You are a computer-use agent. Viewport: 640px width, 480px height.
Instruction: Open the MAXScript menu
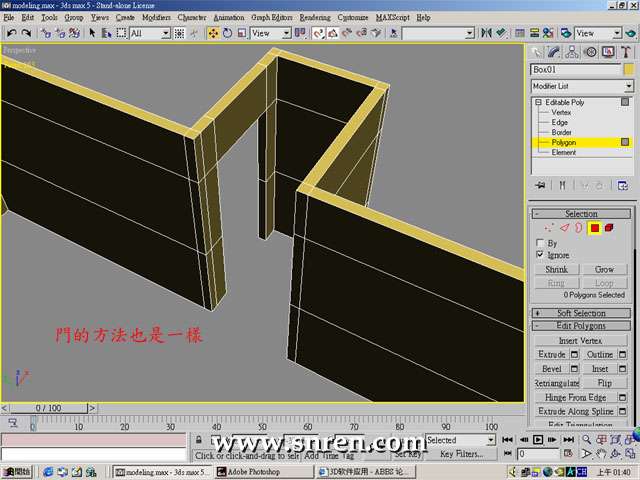point(393,18)
